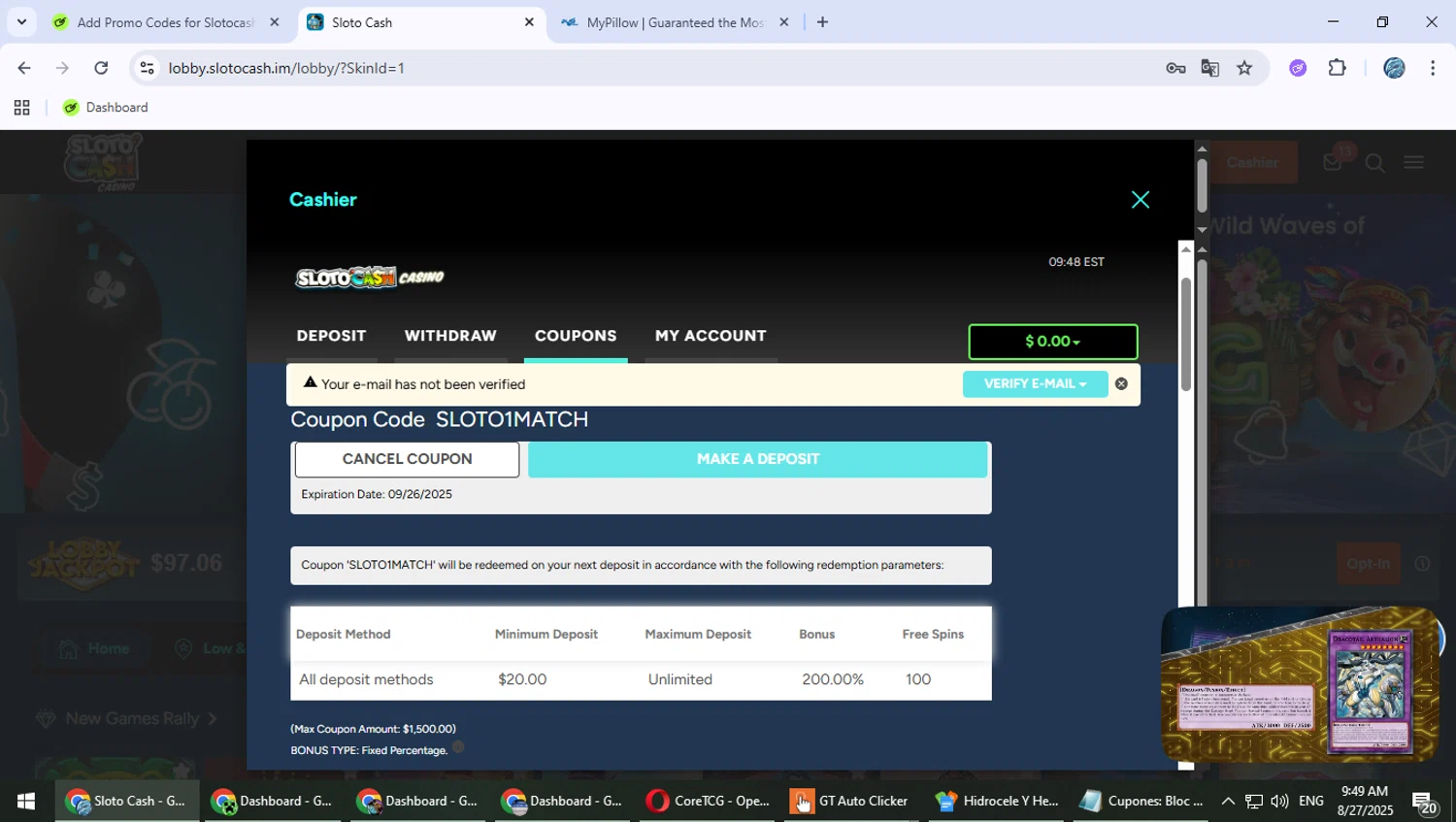Screen dimensions: 1456x822
Task: Close the Sloto Cash browser tab
Action: tap(529, 22)
